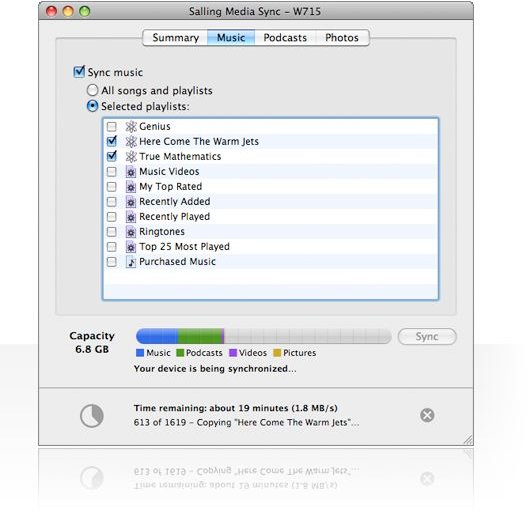Enable the Genius playlist checkbox

111,127
